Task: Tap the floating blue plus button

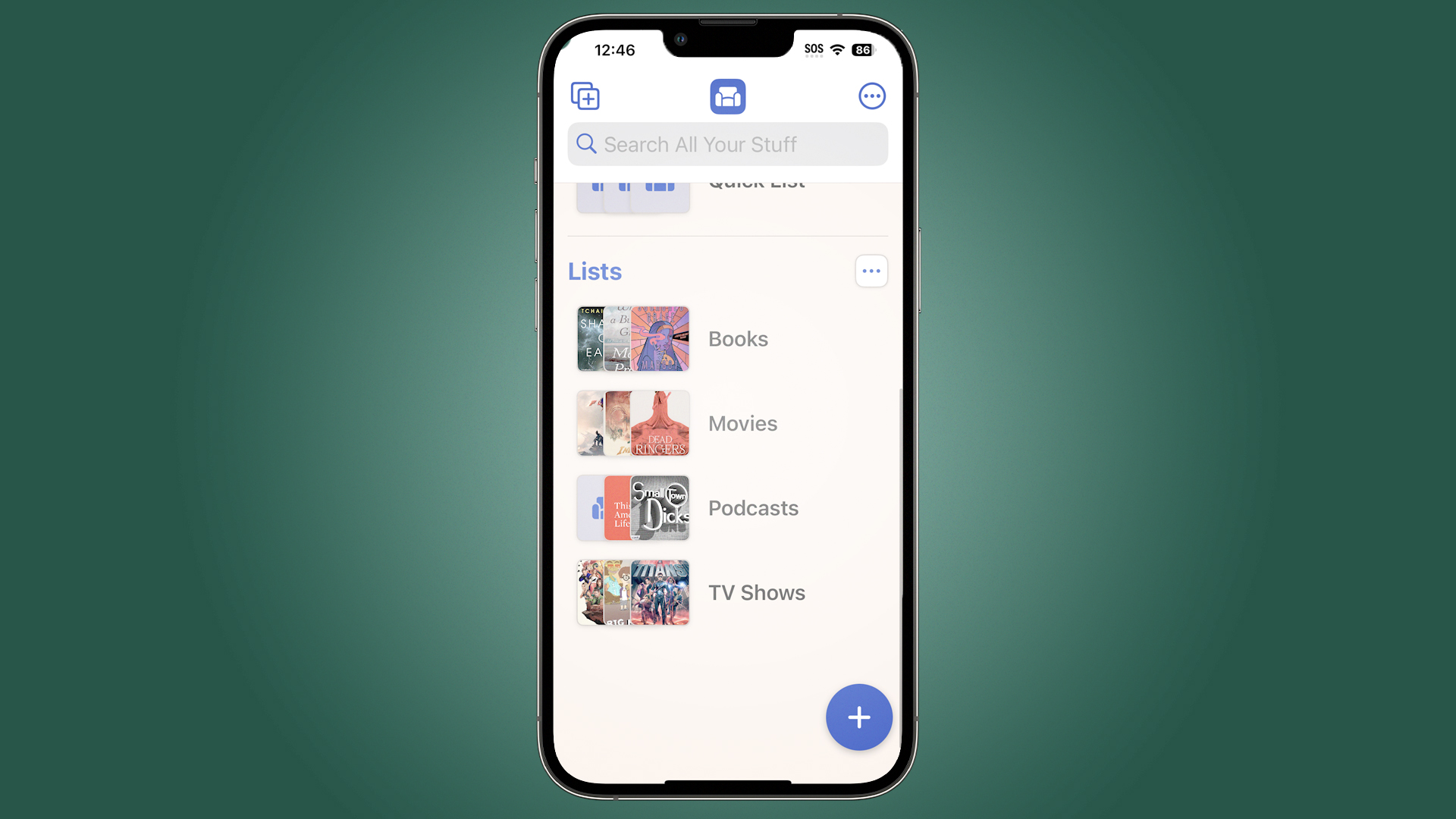Action: (858, 717)
